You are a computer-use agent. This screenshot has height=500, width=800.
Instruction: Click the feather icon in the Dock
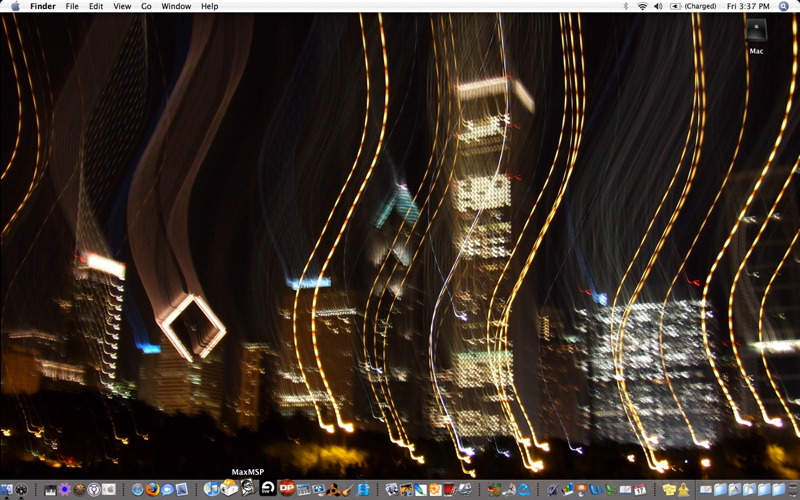coord(420,490)
